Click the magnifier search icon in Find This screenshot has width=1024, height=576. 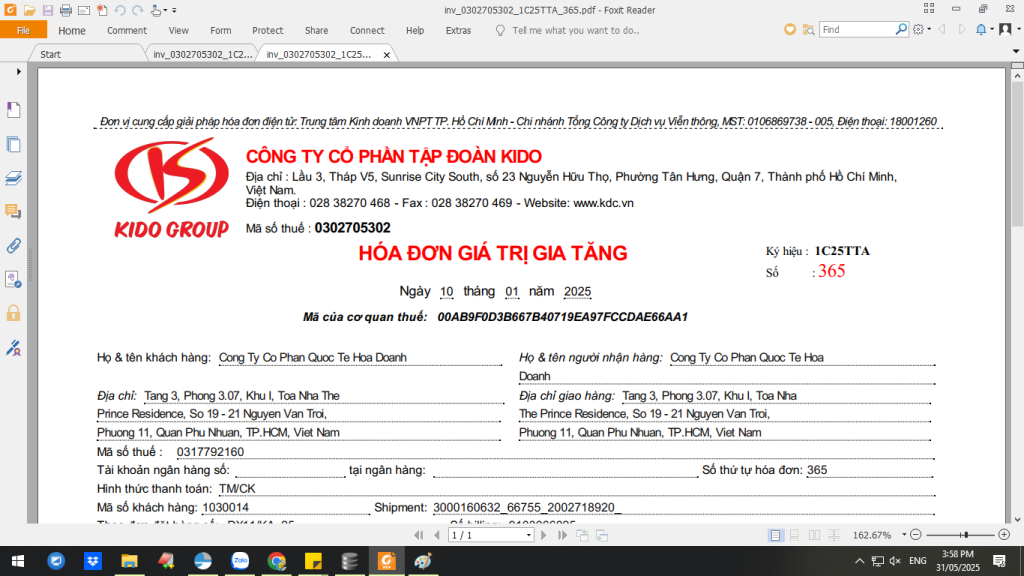(901, 29)
